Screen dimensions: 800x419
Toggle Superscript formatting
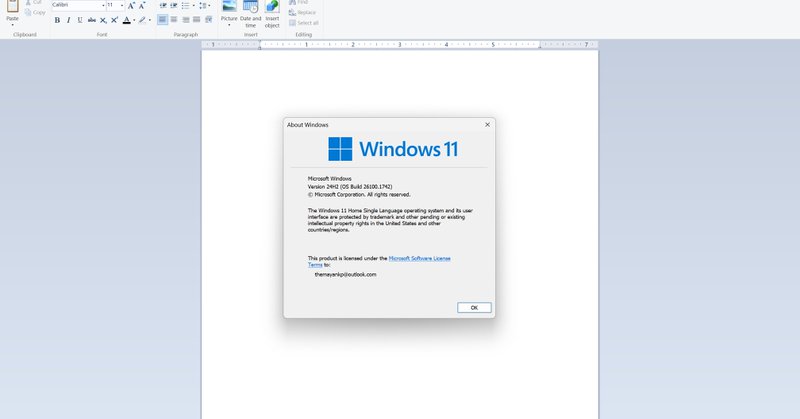[114, 20]
